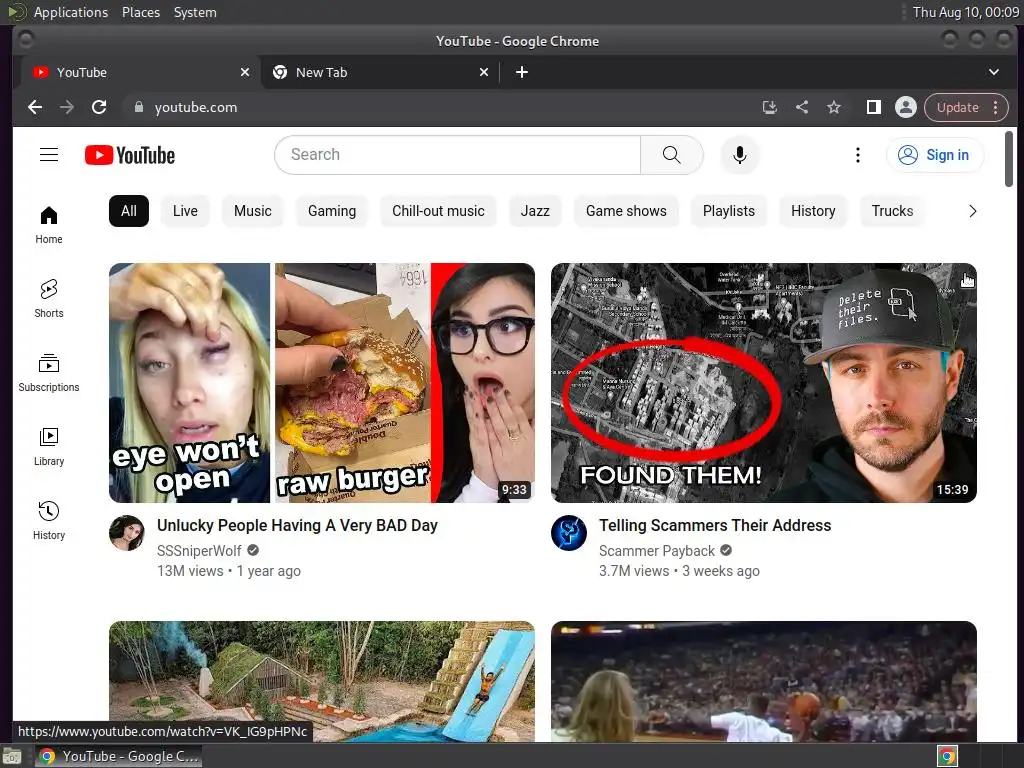Click the install app icon in address bar

(770, 107)
